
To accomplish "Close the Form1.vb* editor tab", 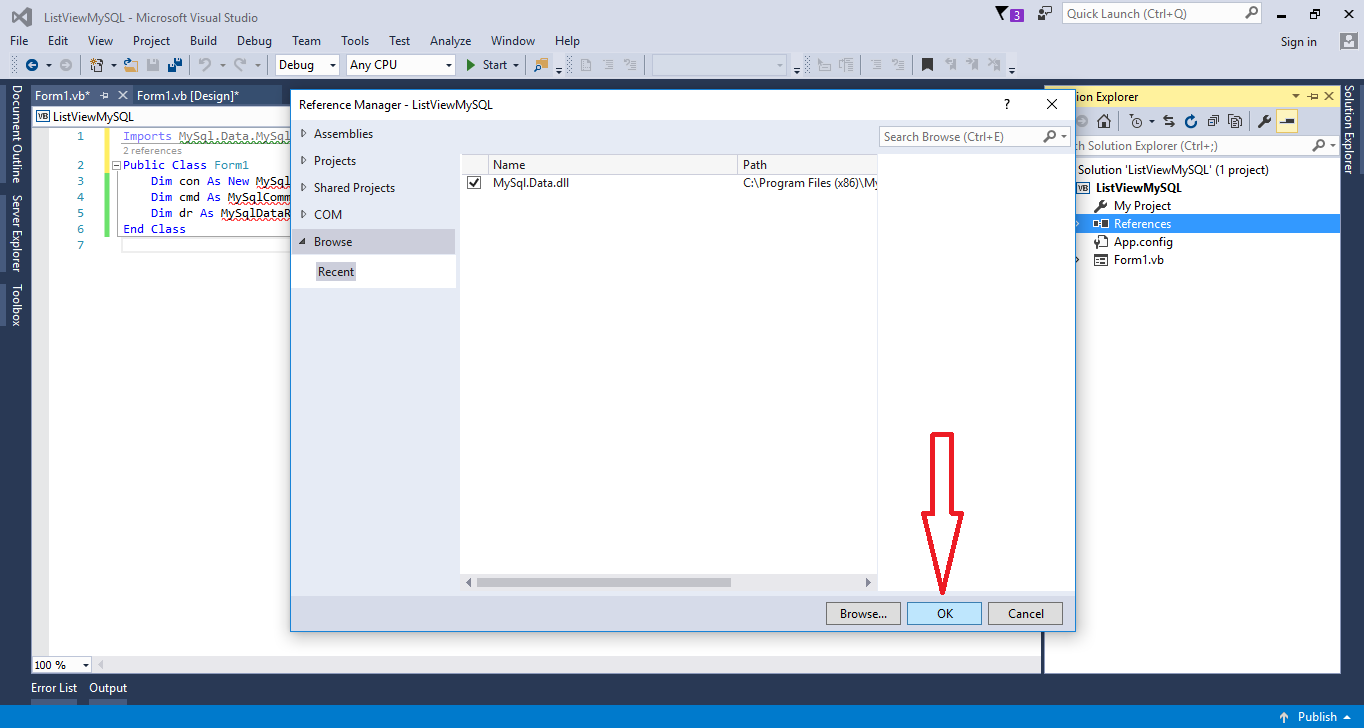I will click(123, 95).
